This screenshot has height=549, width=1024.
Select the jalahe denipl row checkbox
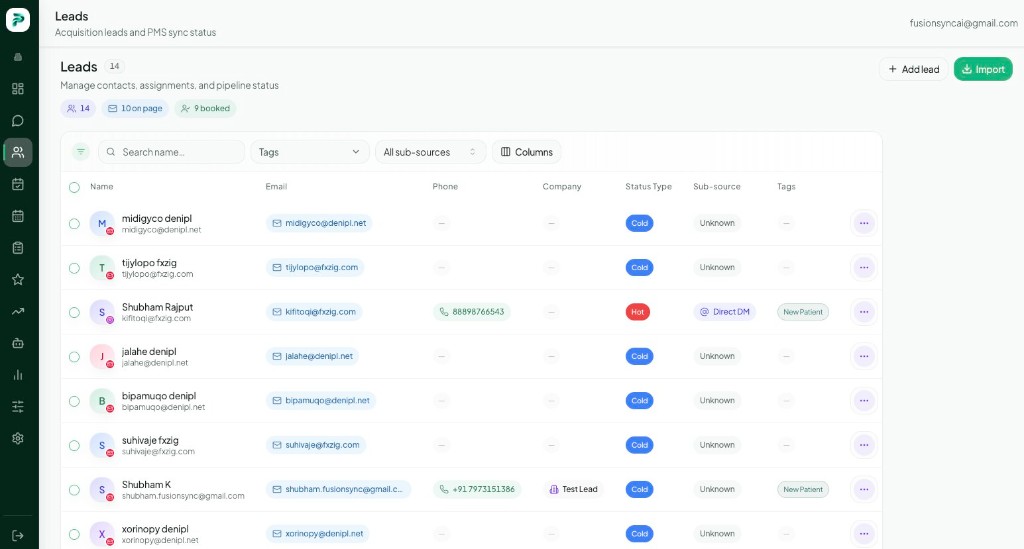74,356
